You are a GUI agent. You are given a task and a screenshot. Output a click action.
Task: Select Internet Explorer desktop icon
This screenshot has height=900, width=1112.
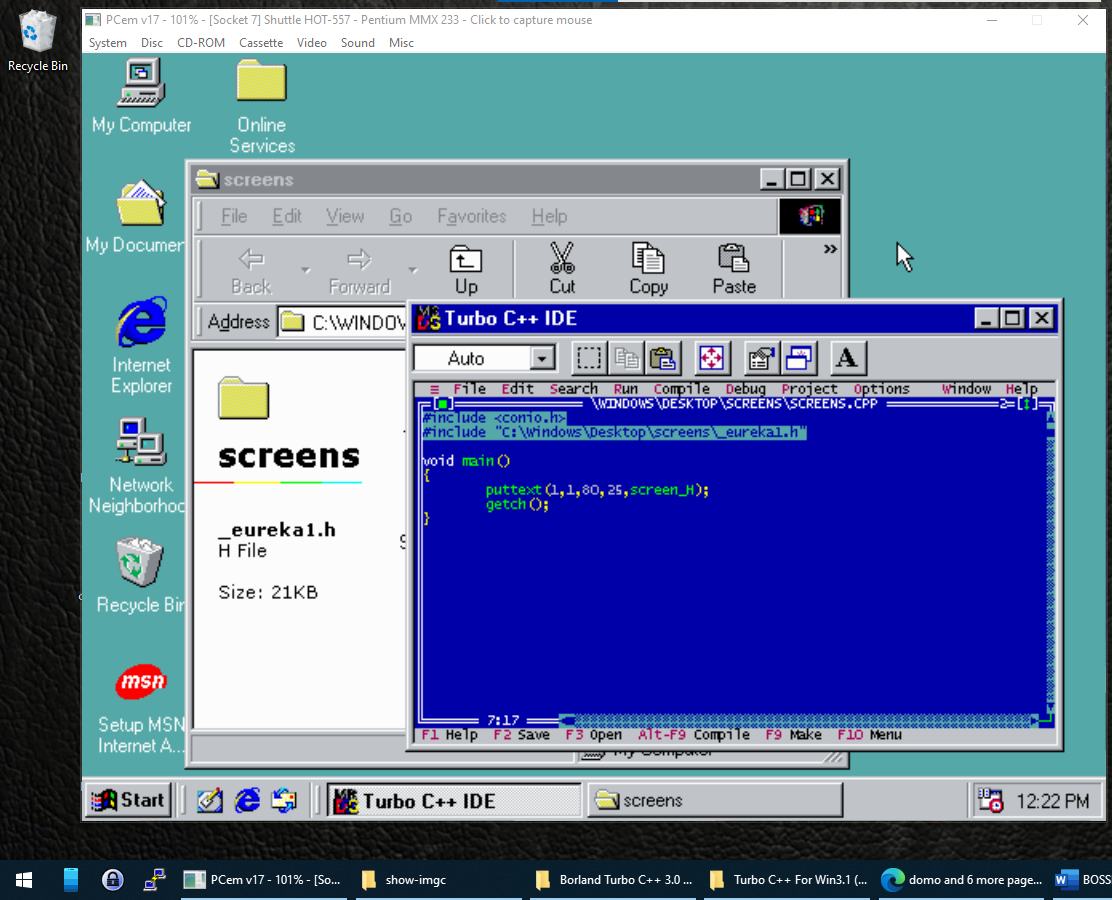click(141, 345)
